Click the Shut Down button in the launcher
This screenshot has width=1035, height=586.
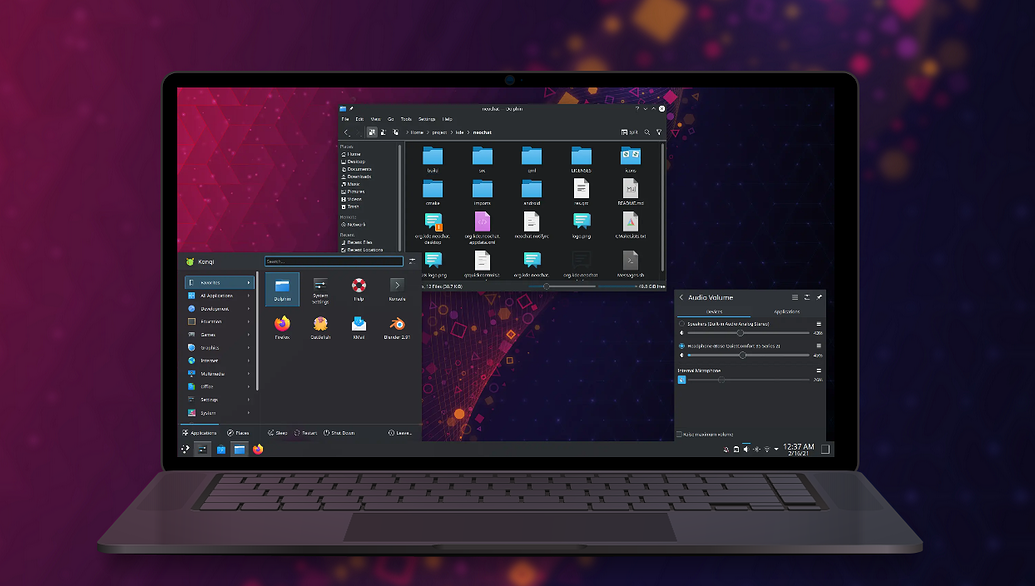[341, 432]
